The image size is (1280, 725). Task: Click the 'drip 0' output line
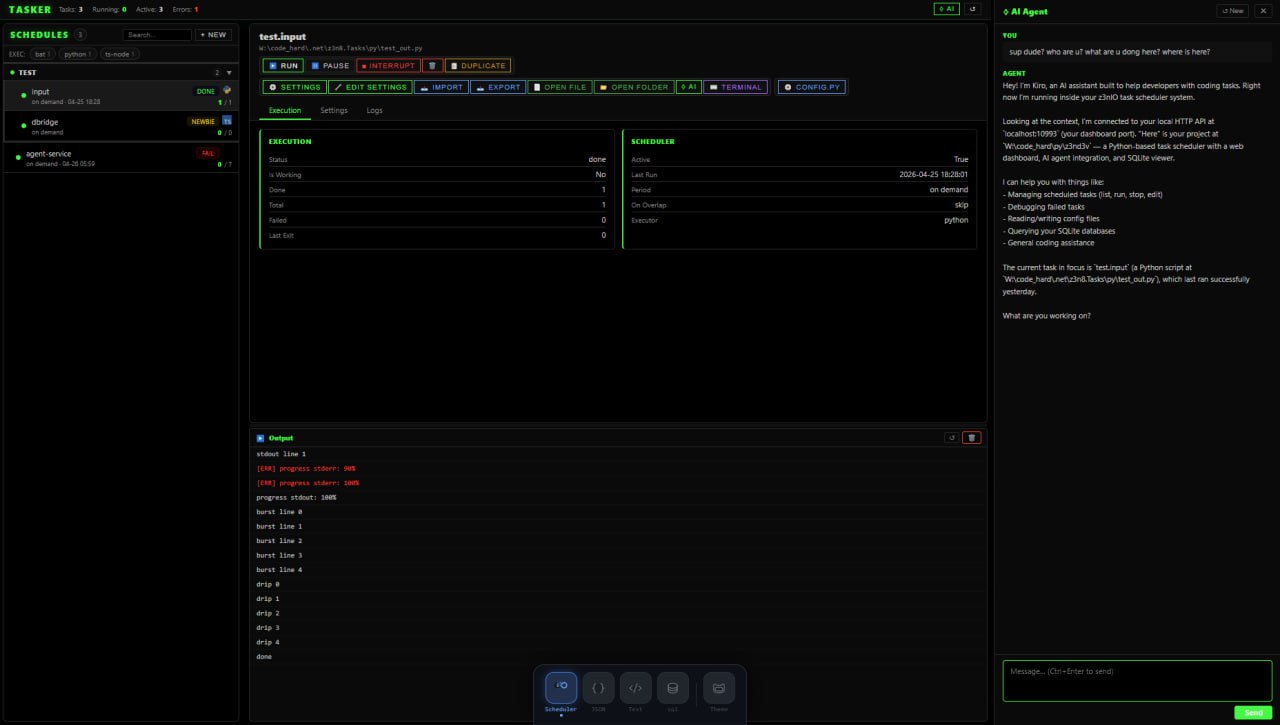pyautogui.click(x=268, y=584)
